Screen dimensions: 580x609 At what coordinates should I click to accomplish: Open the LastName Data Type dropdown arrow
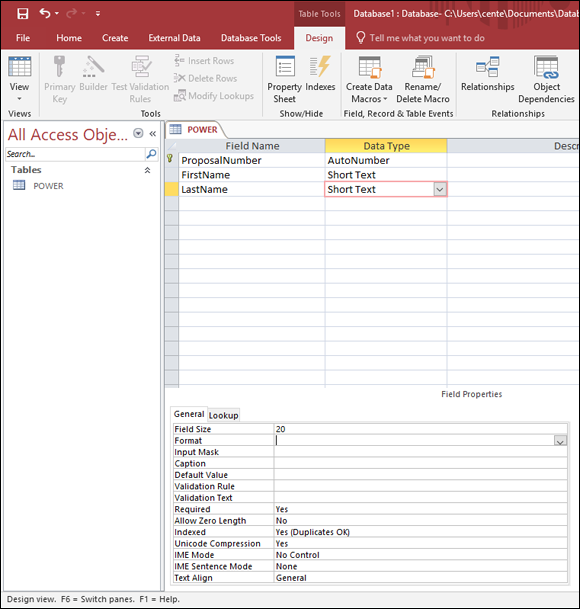[x=440, y=190]
